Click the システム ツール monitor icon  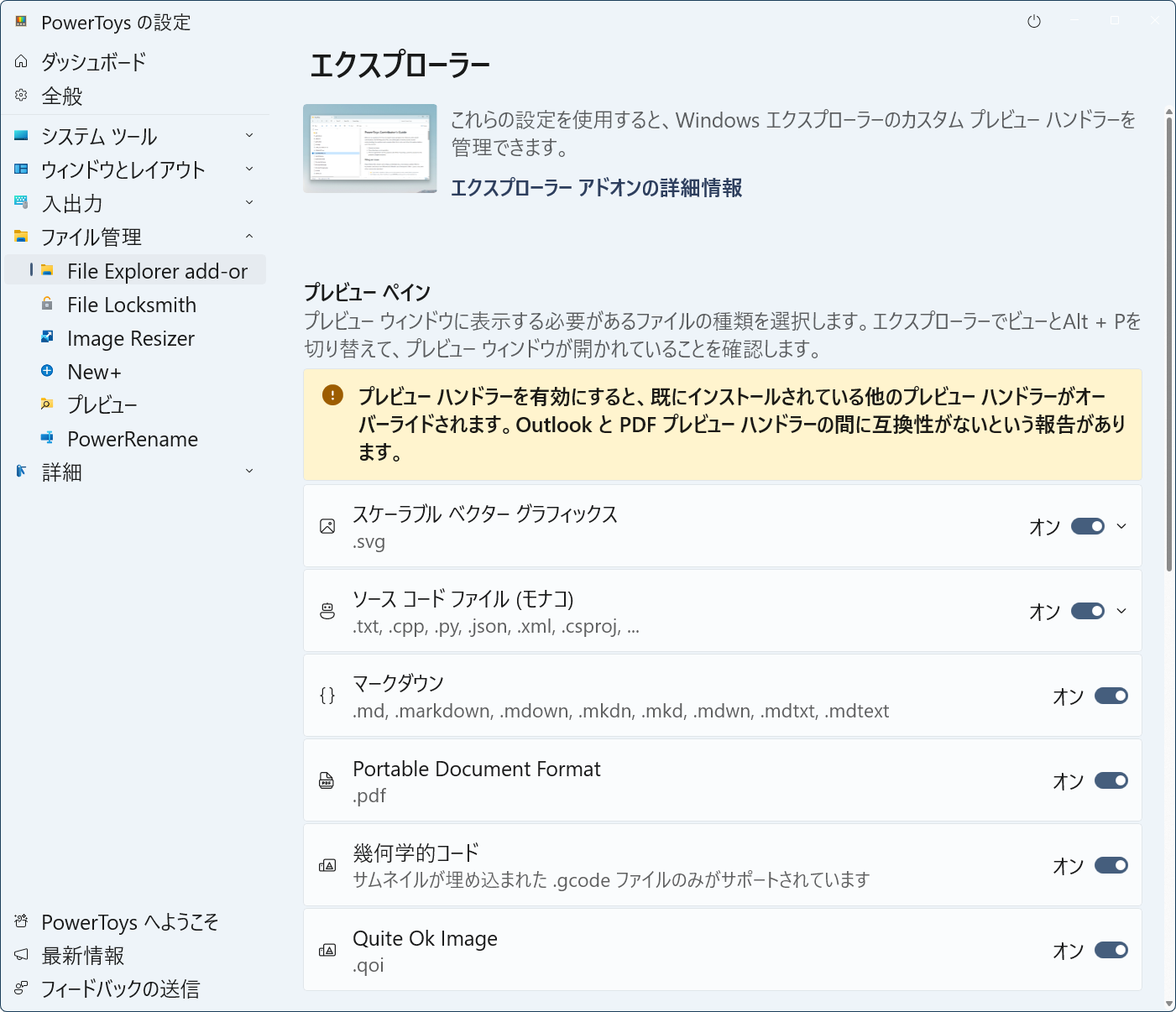point(21,135)
